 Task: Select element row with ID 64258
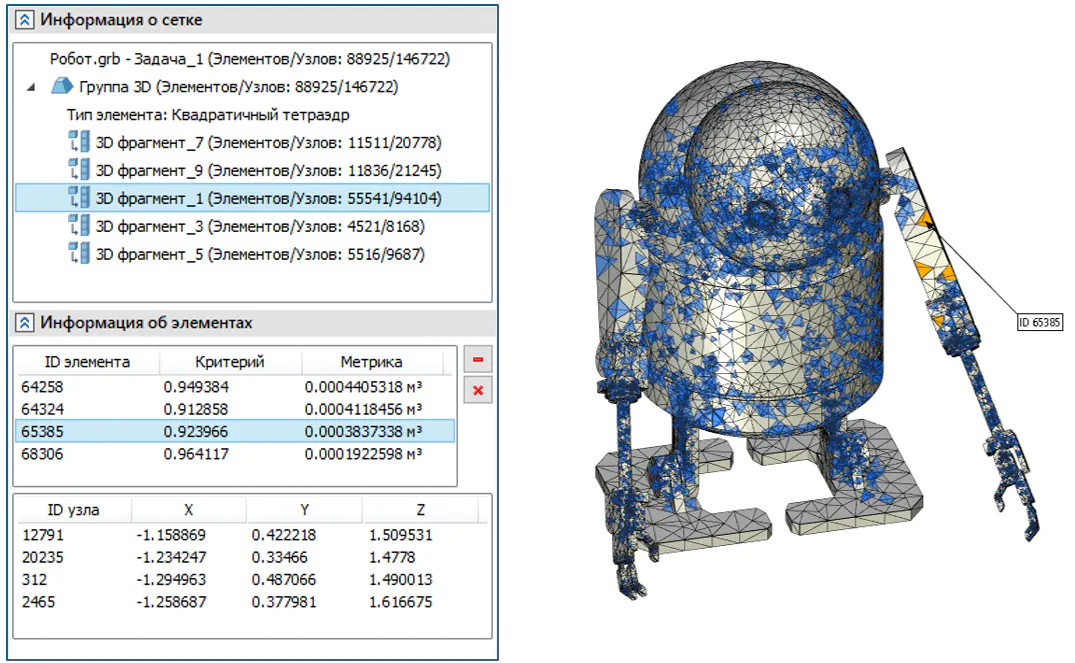click(x=234, y=387)
